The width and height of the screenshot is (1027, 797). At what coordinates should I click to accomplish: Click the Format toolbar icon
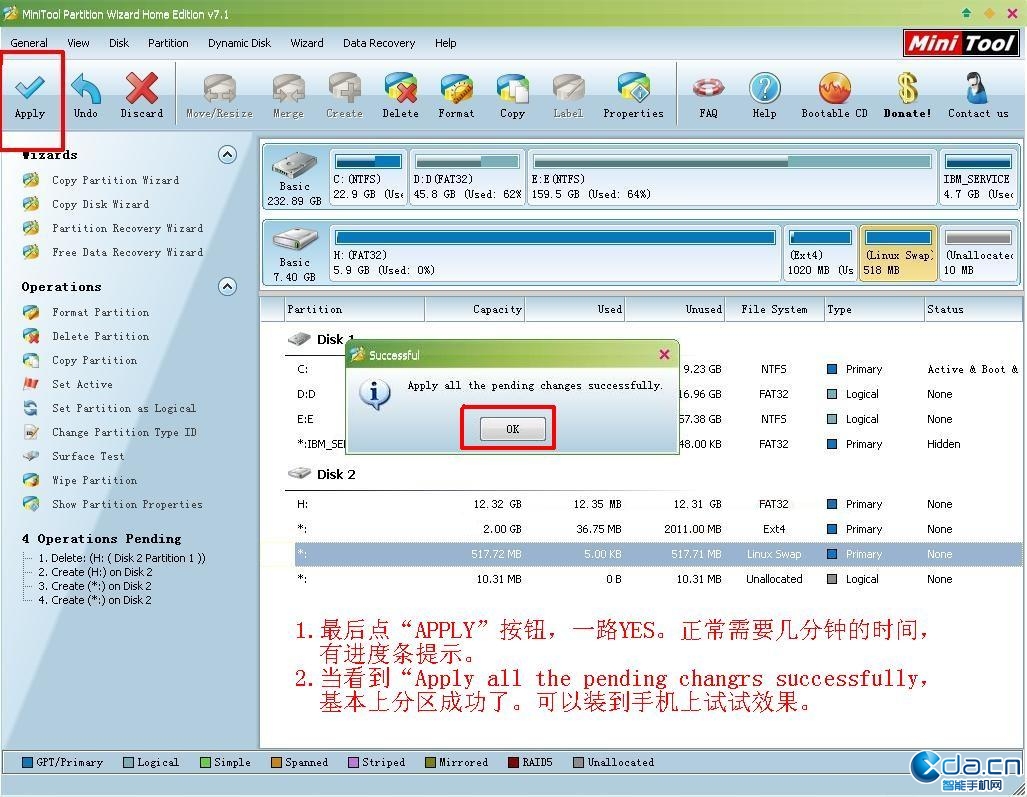457,87
